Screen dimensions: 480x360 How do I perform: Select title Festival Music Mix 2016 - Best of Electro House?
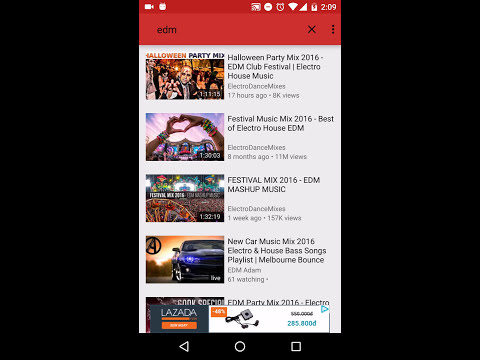(281, 123)
